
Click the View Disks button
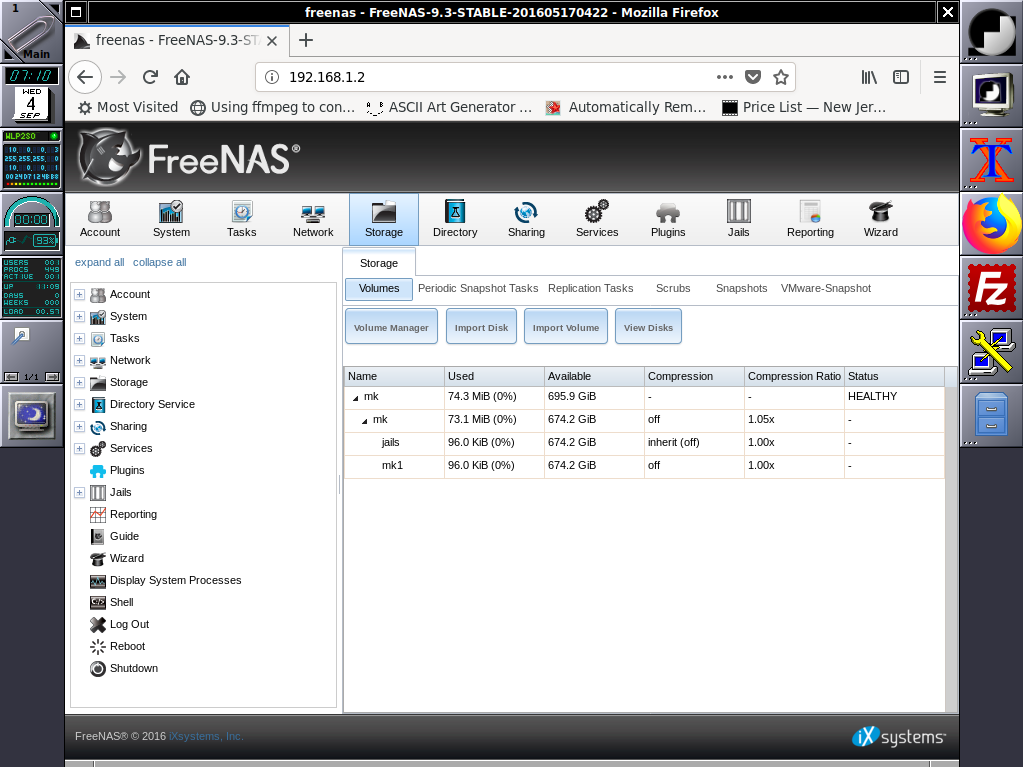tap(649, 327)
